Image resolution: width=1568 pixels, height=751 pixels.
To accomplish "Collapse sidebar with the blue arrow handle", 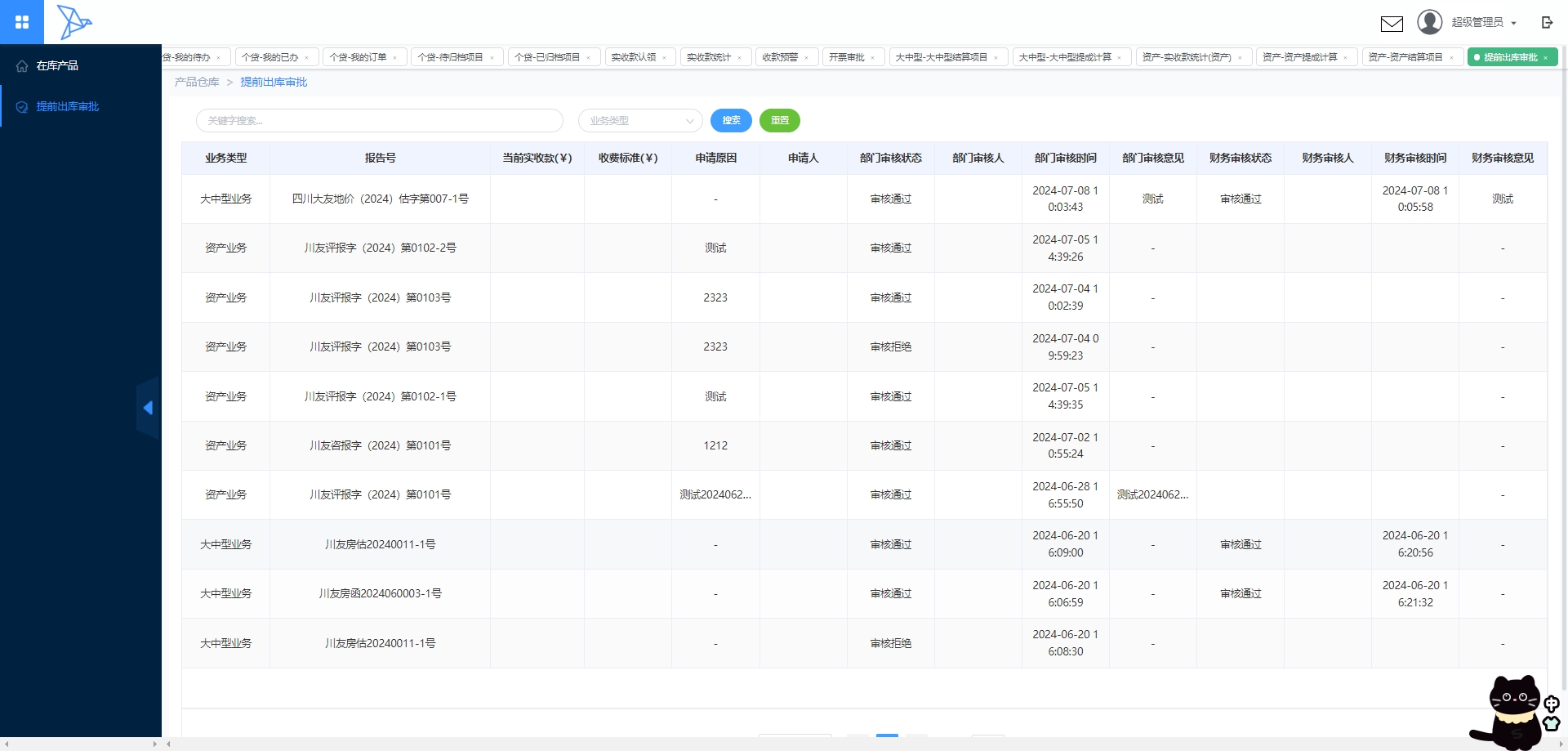I will tap(148, 407).
